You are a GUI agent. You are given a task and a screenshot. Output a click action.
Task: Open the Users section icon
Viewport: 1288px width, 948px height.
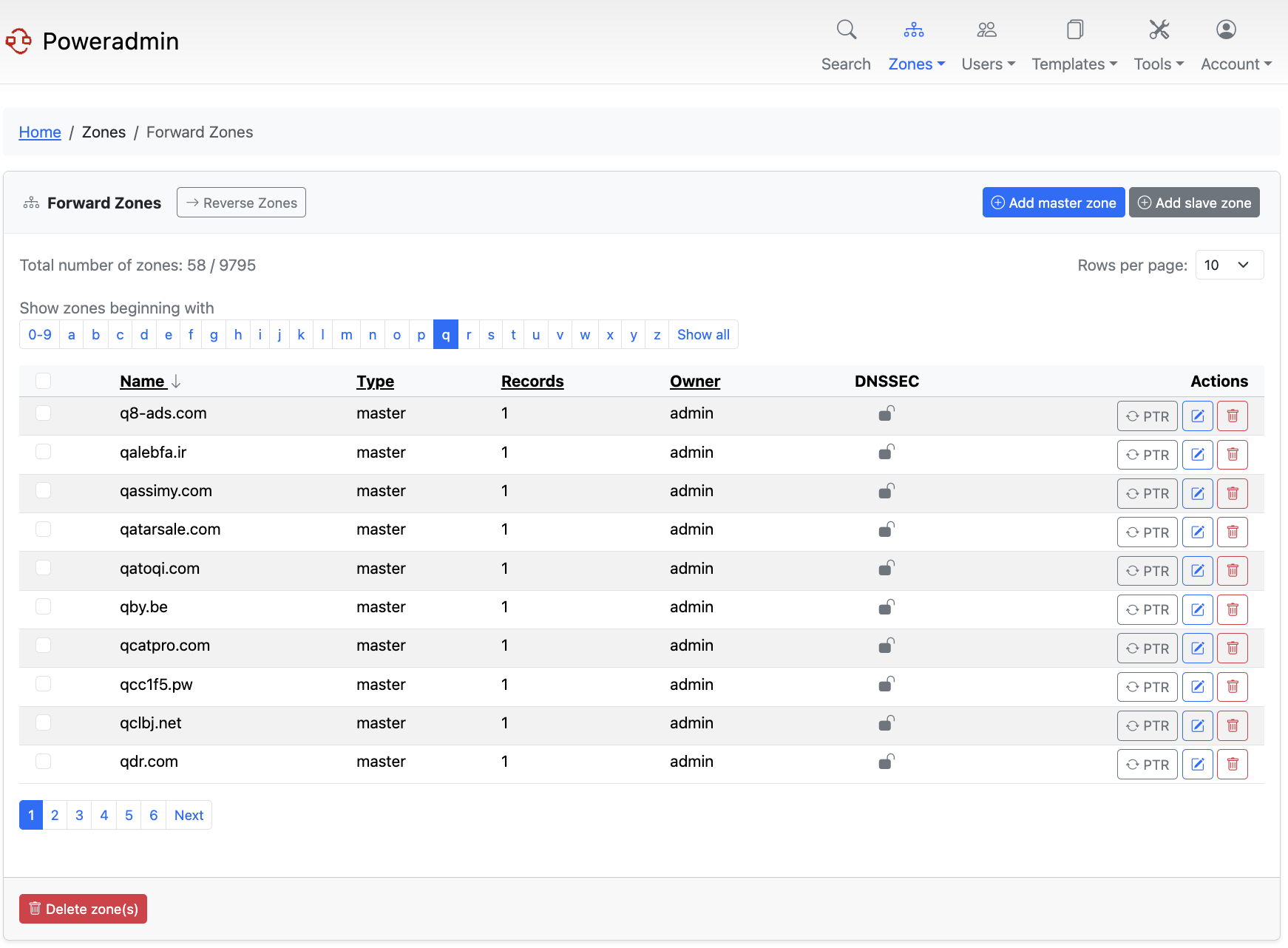986,30
